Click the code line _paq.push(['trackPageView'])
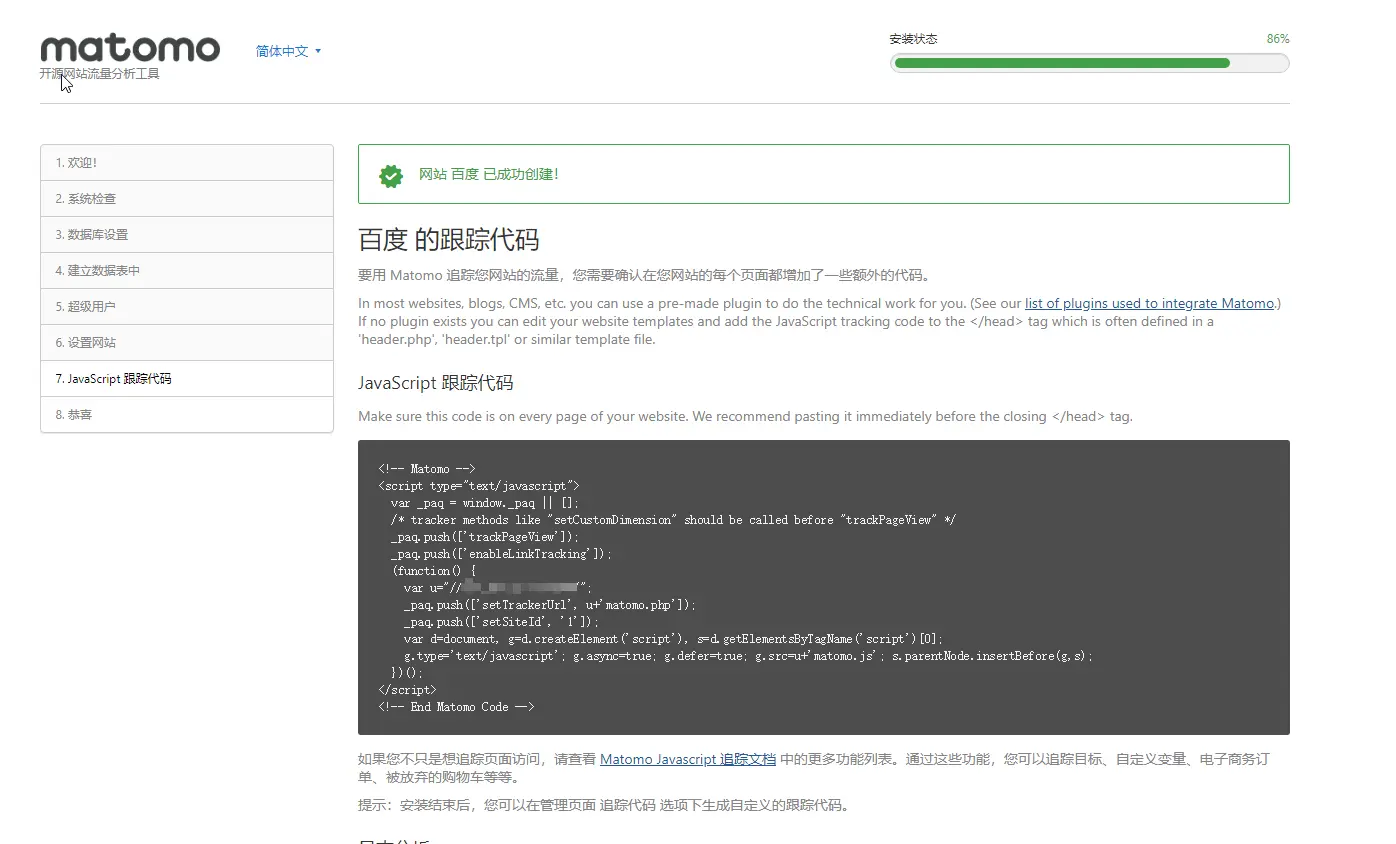Image resolution: width=1396 pixels, height=844 pixels. pyautogui.click(x=485, y=537)
